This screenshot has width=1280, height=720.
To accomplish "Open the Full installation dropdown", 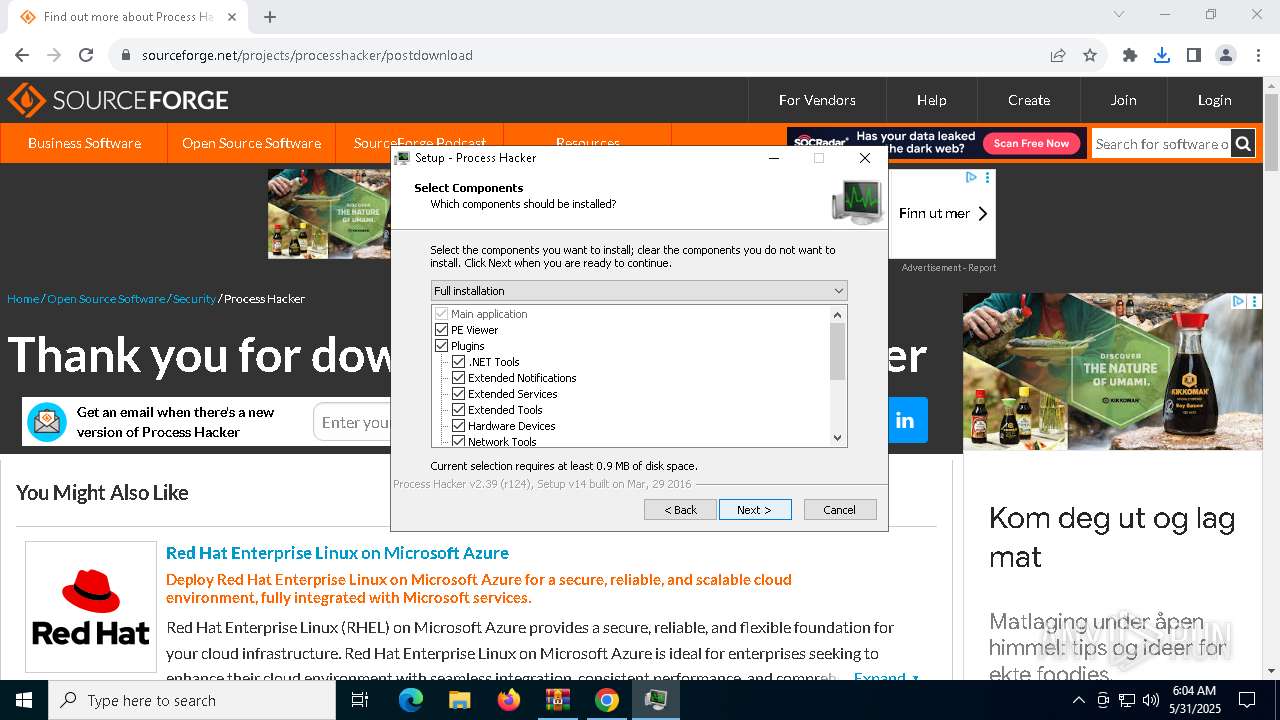I will tap(639, 291).
